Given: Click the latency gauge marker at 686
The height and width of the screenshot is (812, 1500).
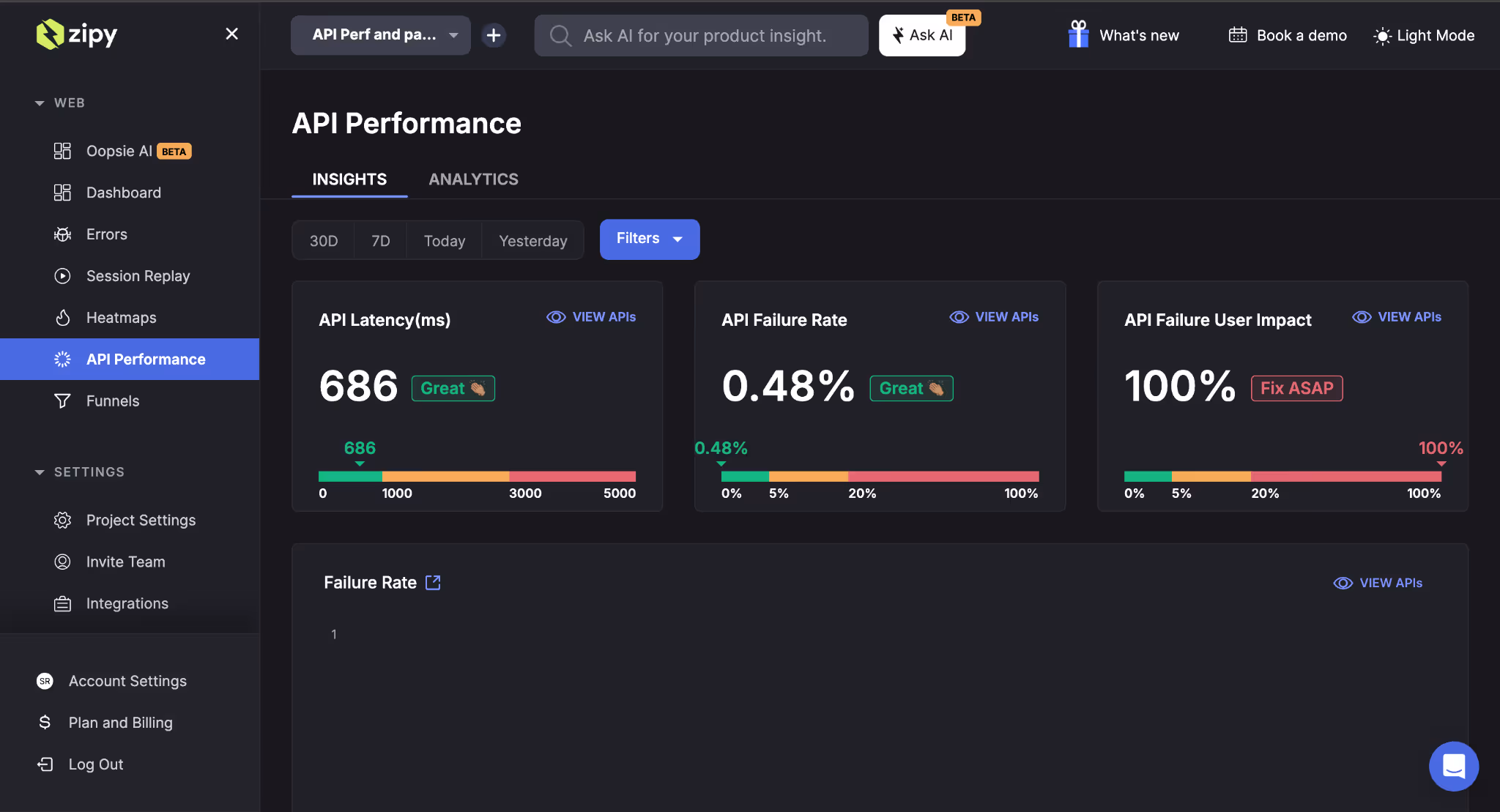Looking at the screenshot, I should [x=359, y=463].
